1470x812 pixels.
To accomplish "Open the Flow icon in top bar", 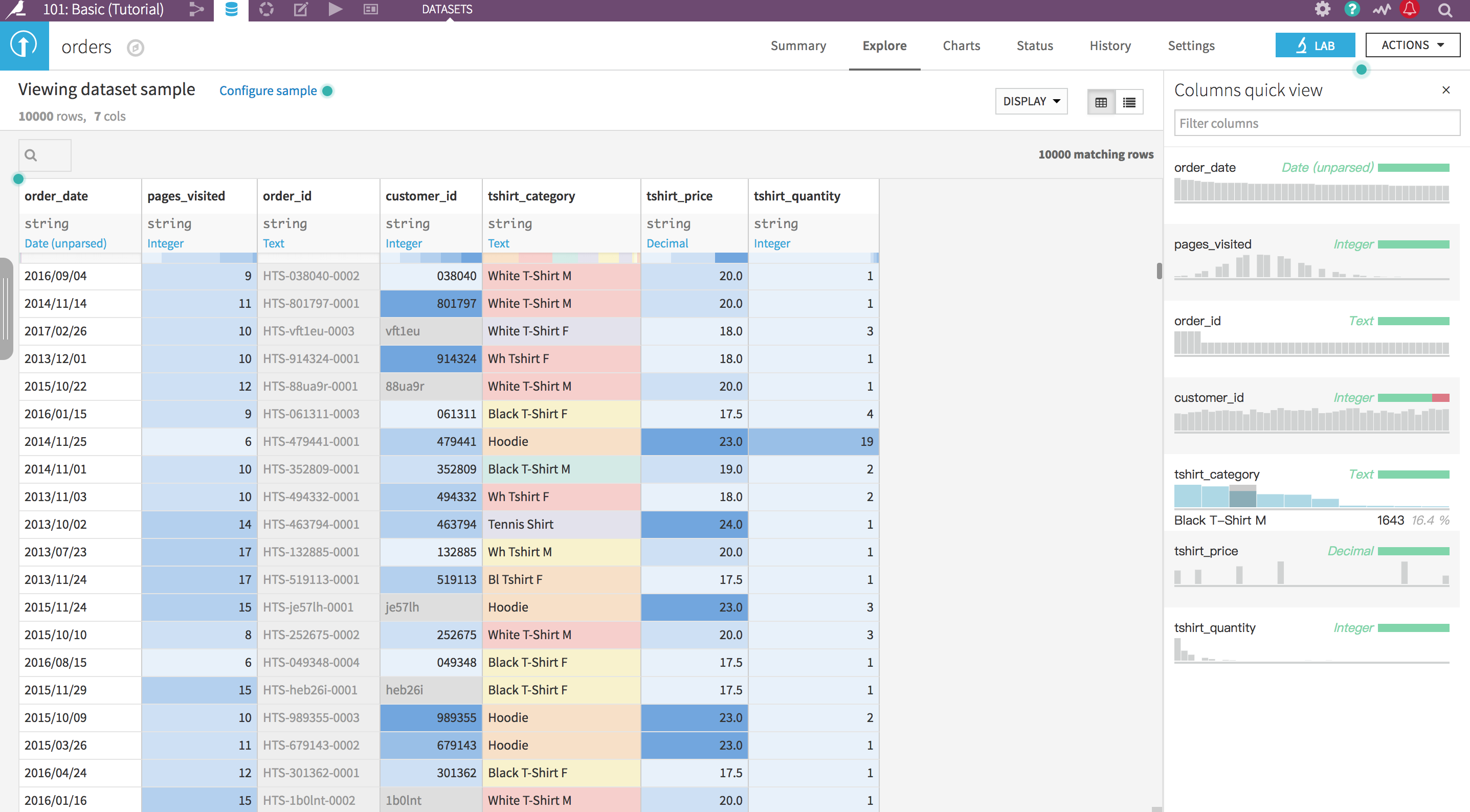I will click(196, 9).
